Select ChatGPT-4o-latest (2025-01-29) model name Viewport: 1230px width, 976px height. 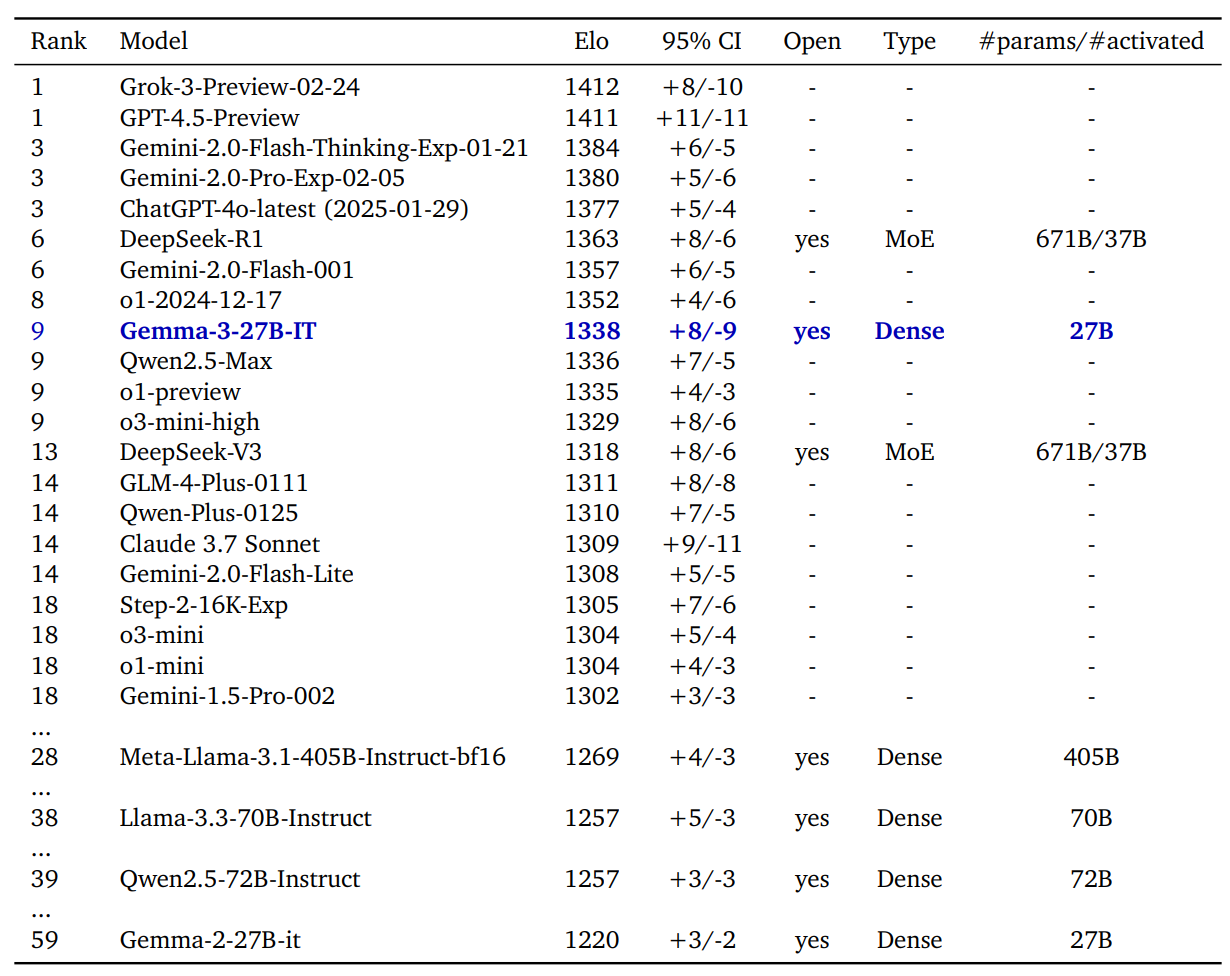click(294, 210)
